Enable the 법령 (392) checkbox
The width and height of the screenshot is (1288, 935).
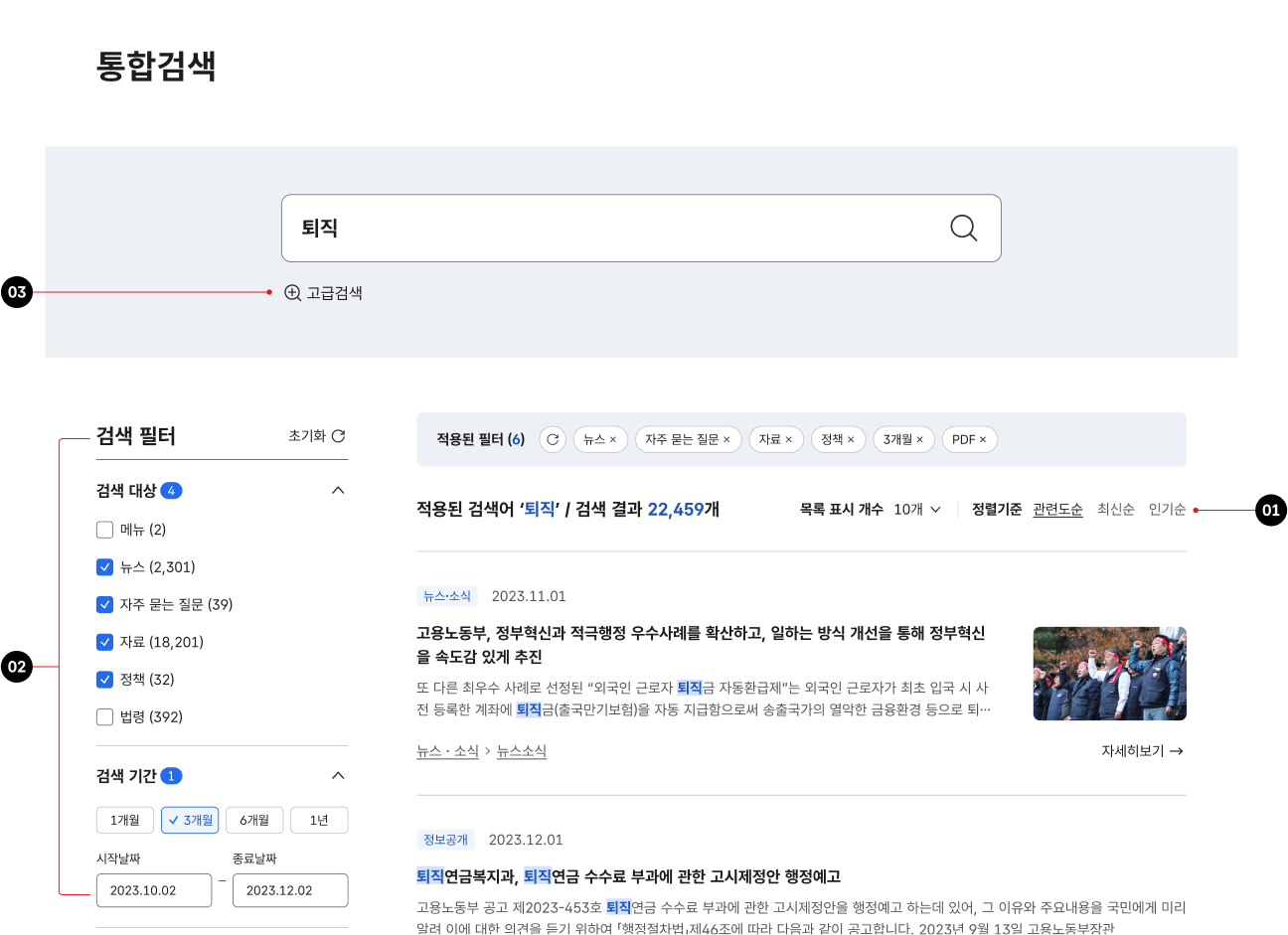click(x=104, y=717)
